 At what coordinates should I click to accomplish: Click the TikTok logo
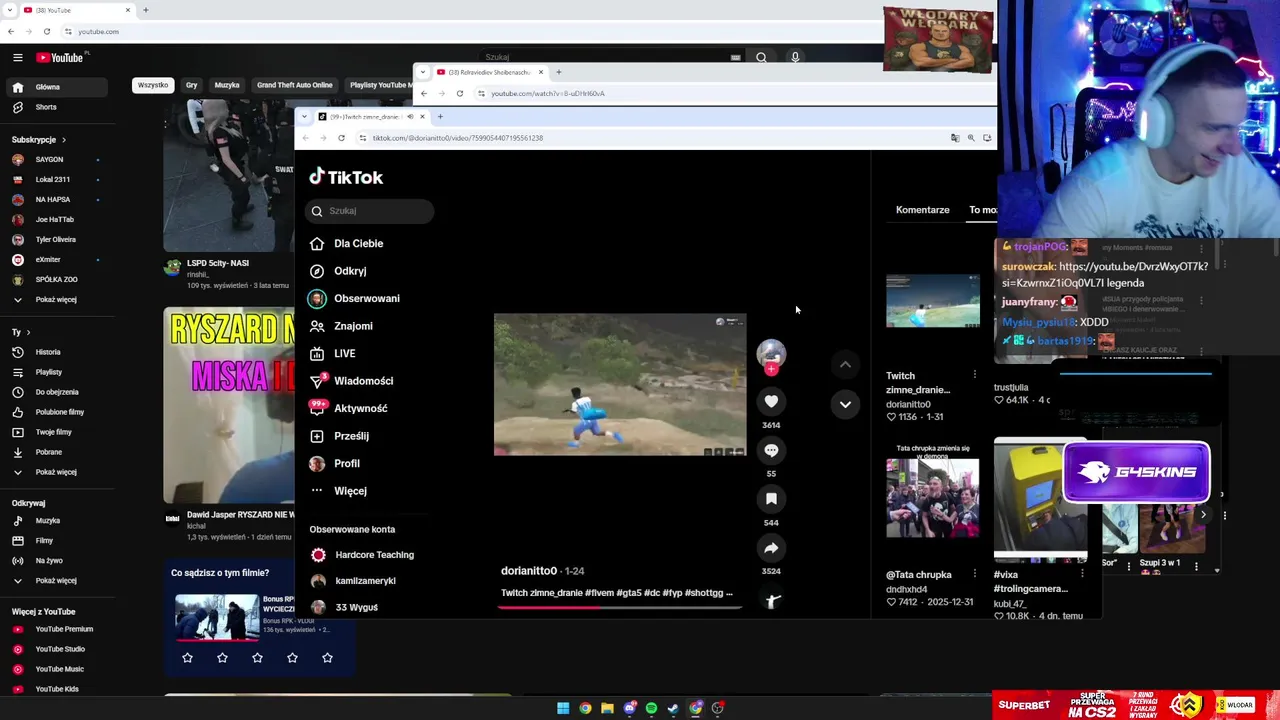pos(346,177)
